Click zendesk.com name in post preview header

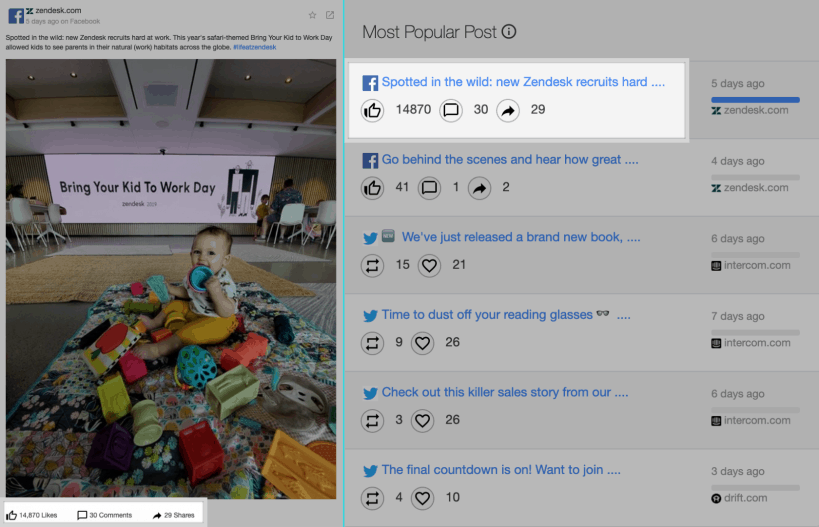tap(57, 10)
